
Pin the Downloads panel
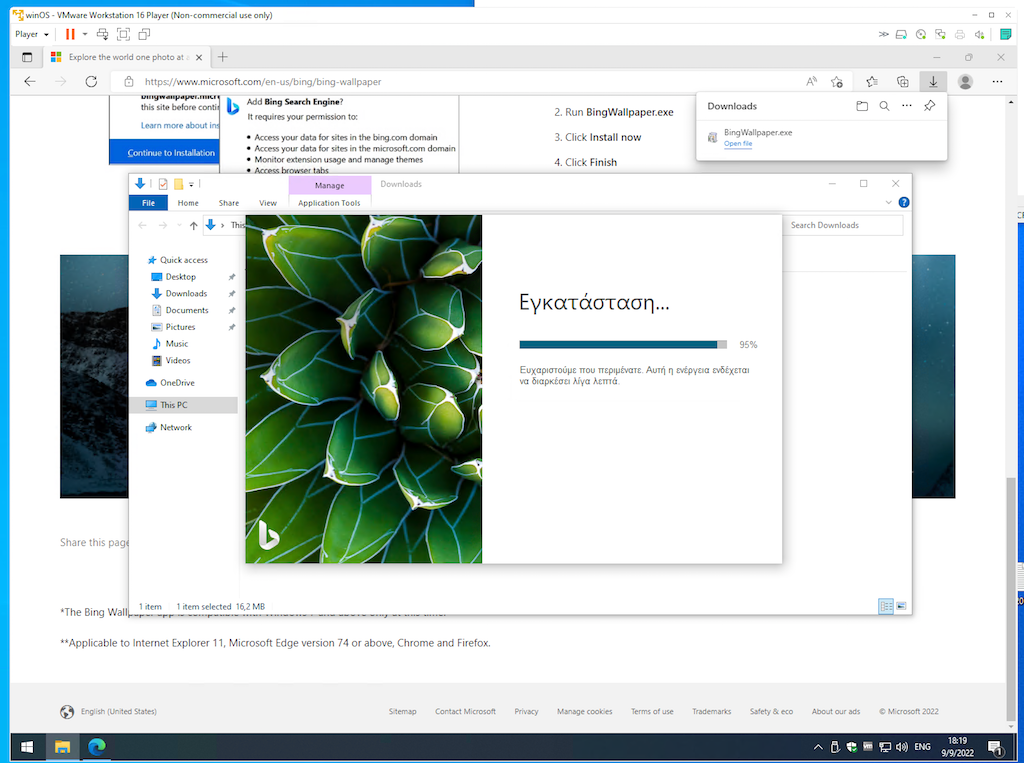[x=929, y=106]
